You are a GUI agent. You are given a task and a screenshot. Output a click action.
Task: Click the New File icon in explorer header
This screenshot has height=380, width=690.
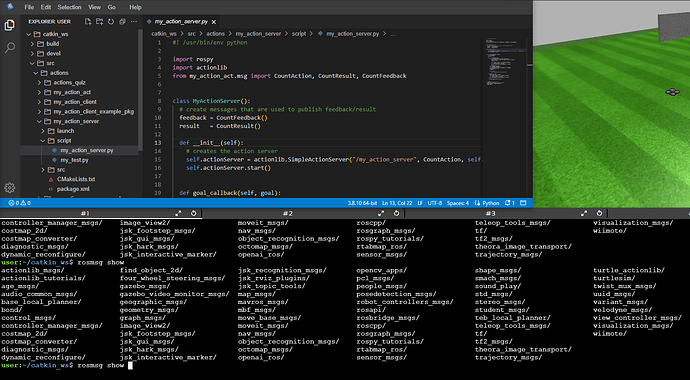click(88, 22)
